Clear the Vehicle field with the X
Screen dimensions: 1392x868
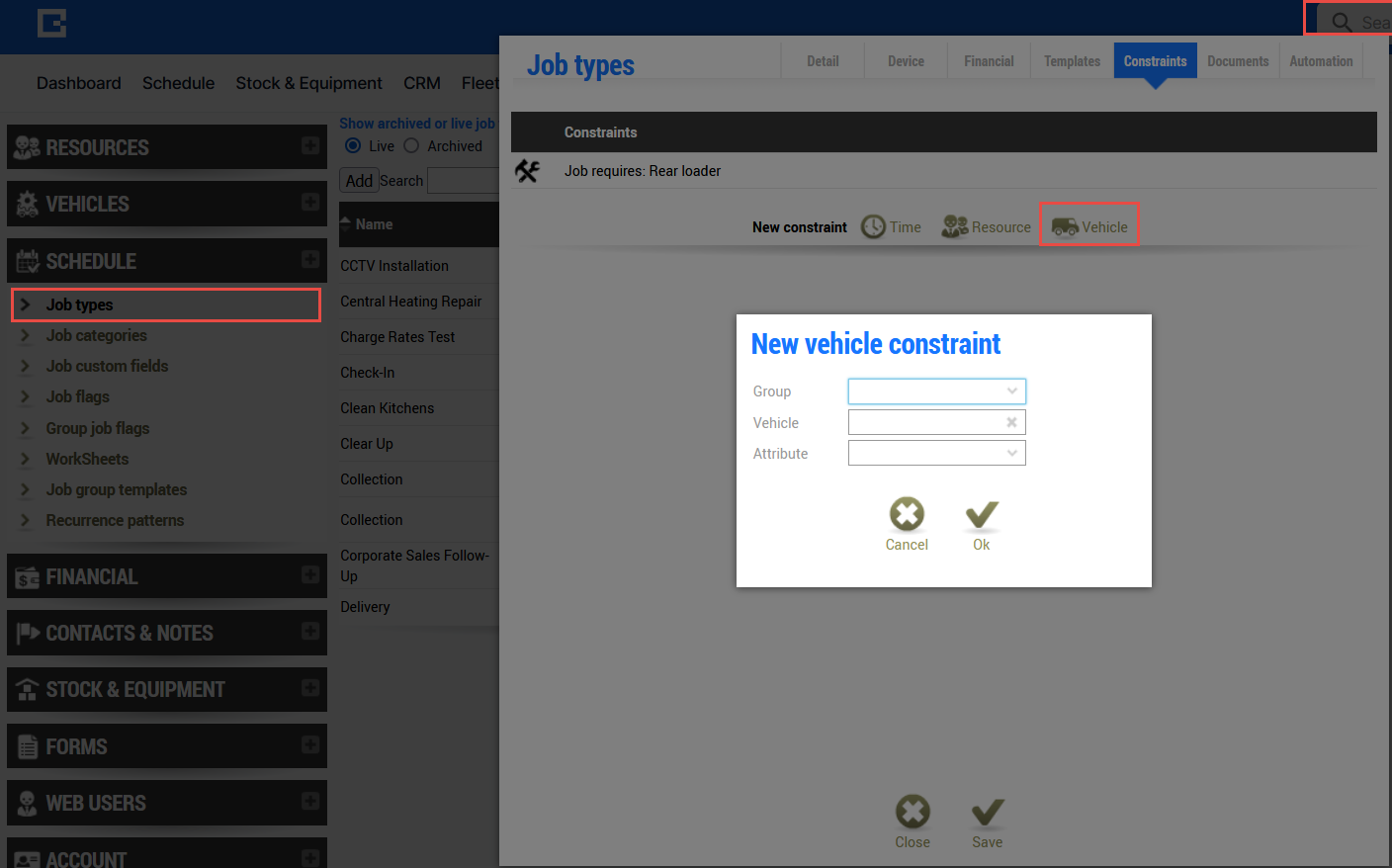[1011, 422]
